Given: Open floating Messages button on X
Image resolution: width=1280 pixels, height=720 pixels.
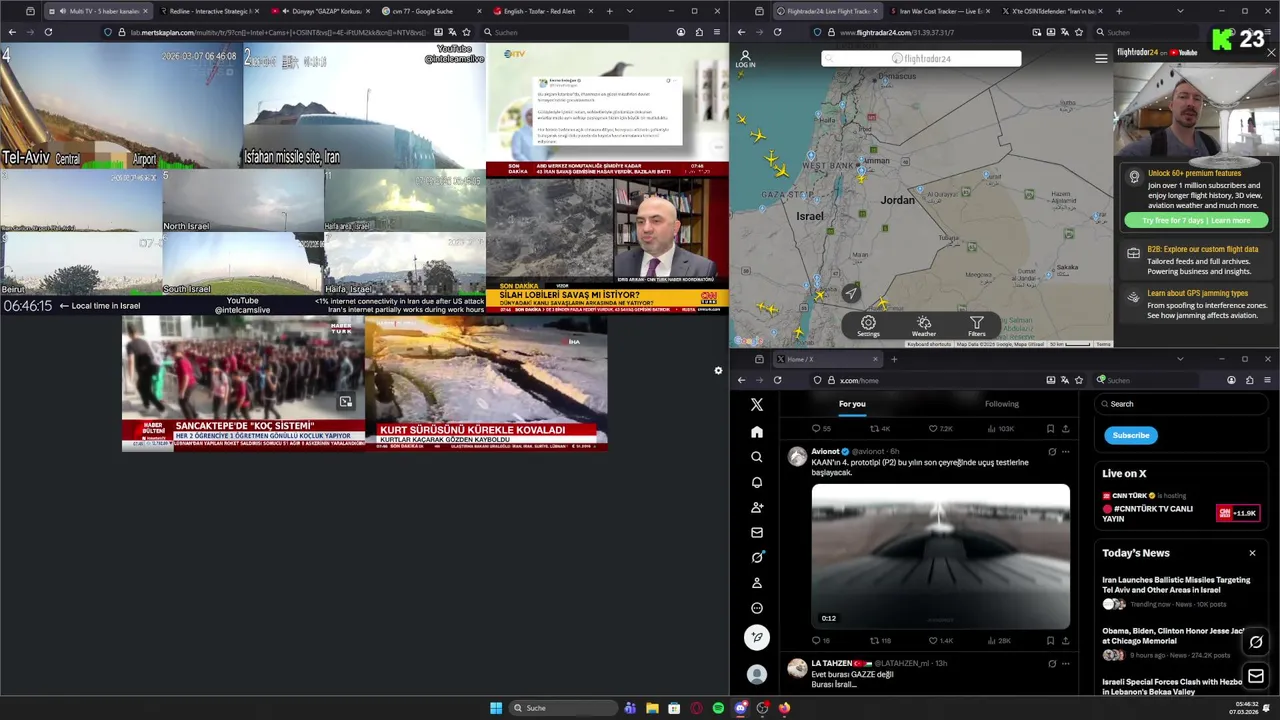Looking at the screenshot, I should (1256, 677).
